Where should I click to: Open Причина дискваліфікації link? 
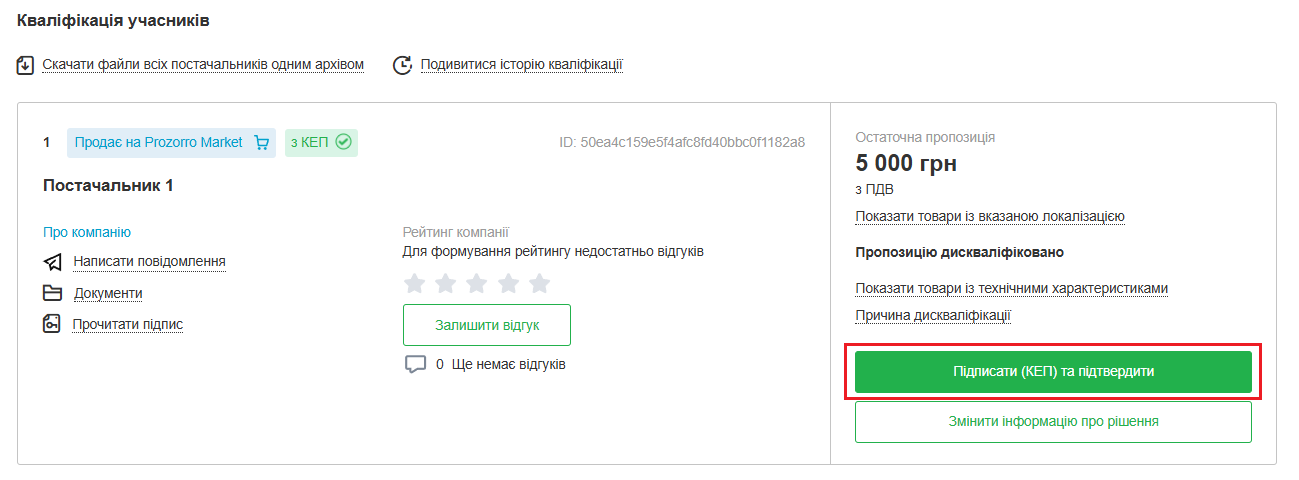933,315
